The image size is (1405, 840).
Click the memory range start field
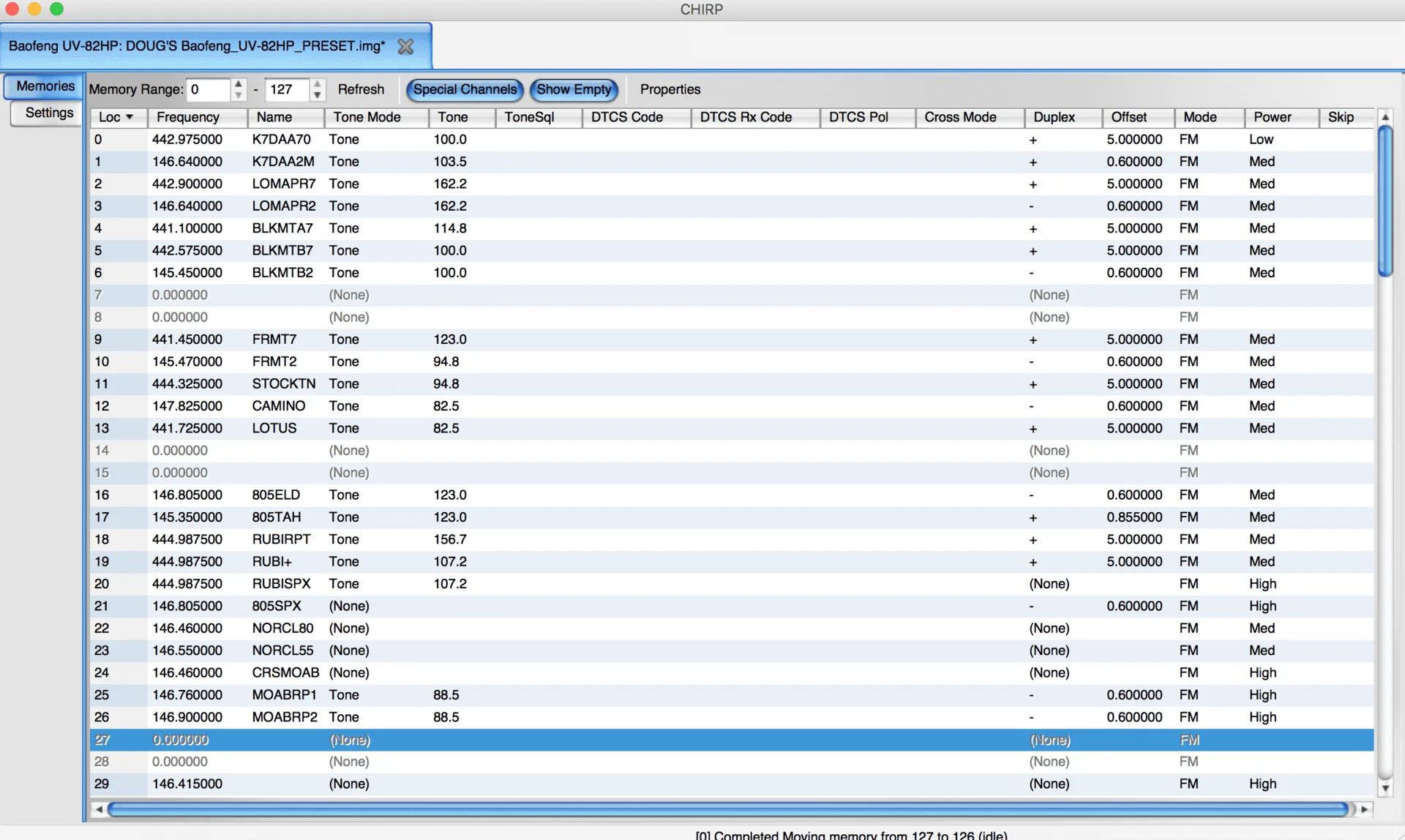209,89
